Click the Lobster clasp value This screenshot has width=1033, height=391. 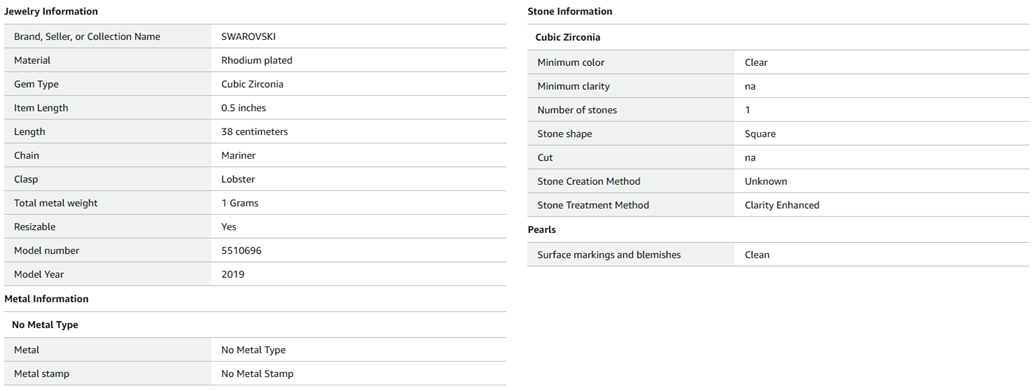point(238,179)
